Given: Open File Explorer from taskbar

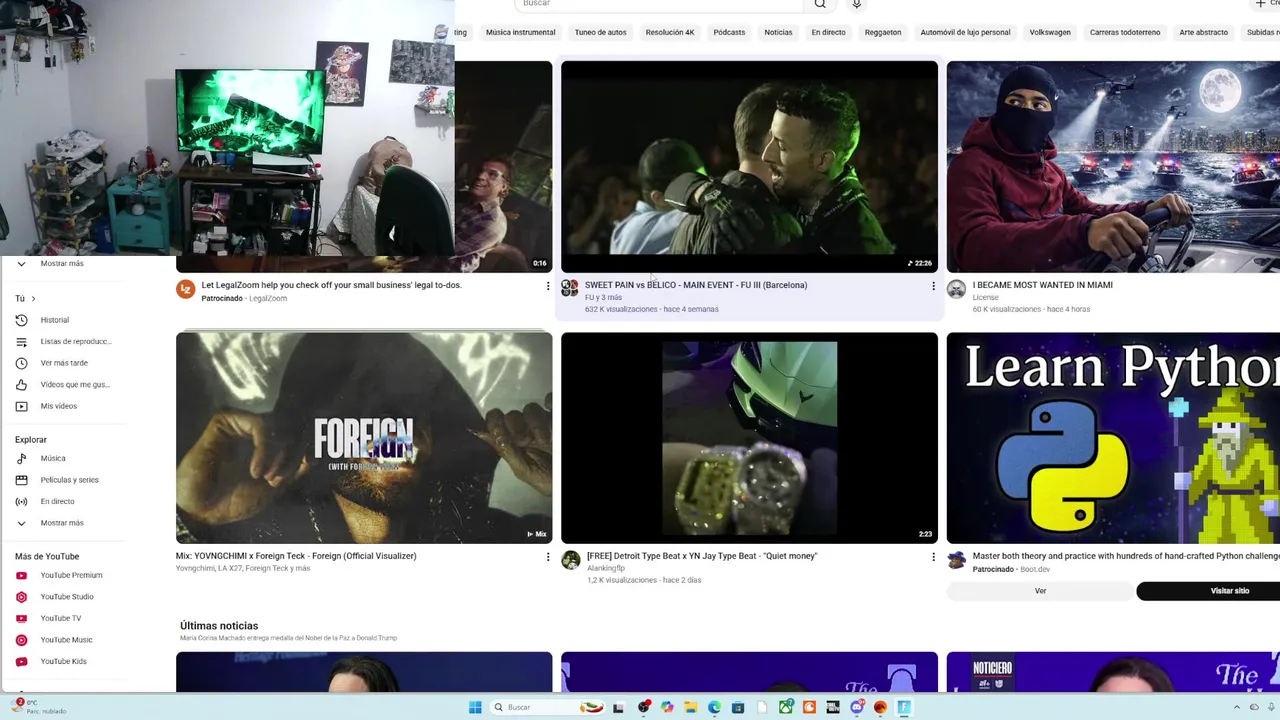Looking at the screenshot, I should click(x=690, y=707).
